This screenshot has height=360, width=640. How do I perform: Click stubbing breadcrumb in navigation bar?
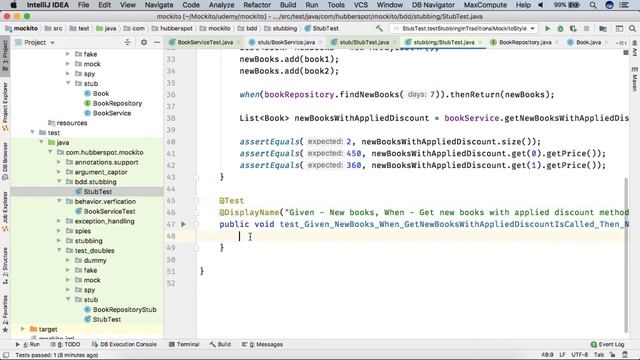281,29
